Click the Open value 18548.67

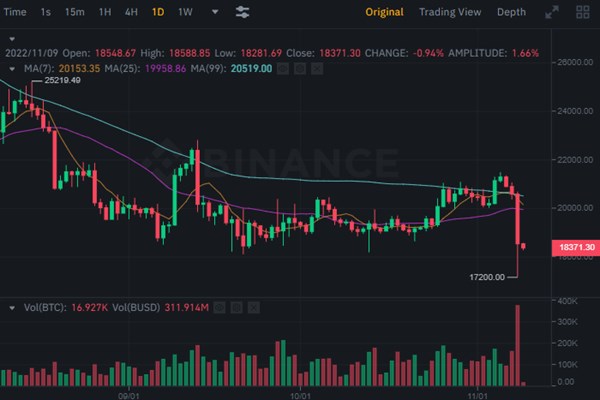115,53
